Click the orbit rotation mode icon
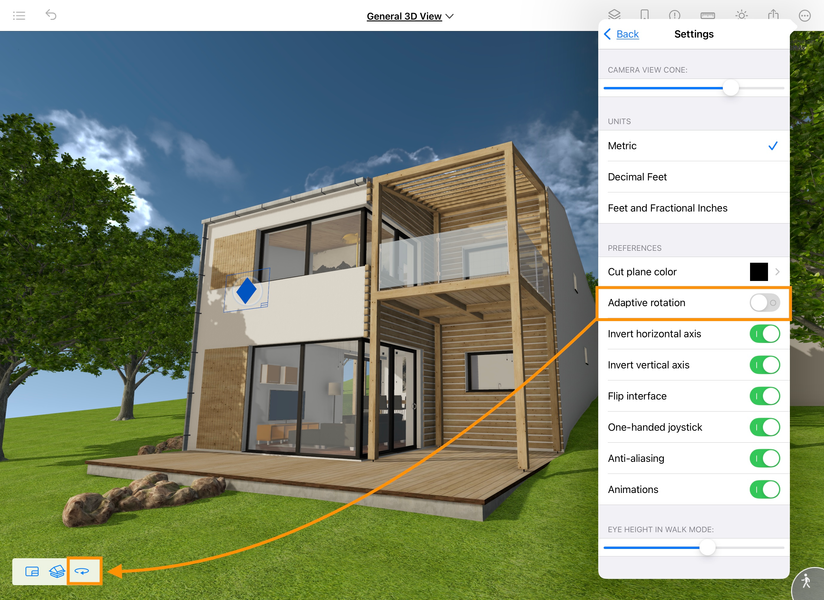Viewport: 824px width, 600px height. (82, 571)
